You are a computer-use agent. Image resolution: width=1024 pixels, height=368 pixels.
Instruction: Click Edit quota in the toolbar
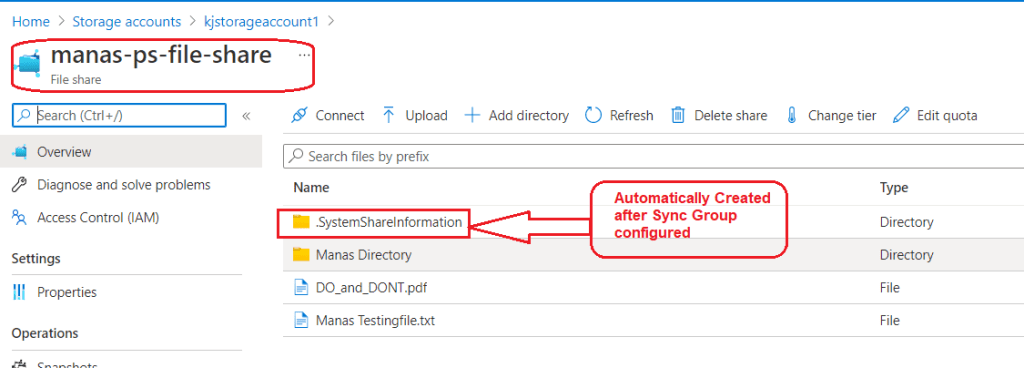[935, 115]
